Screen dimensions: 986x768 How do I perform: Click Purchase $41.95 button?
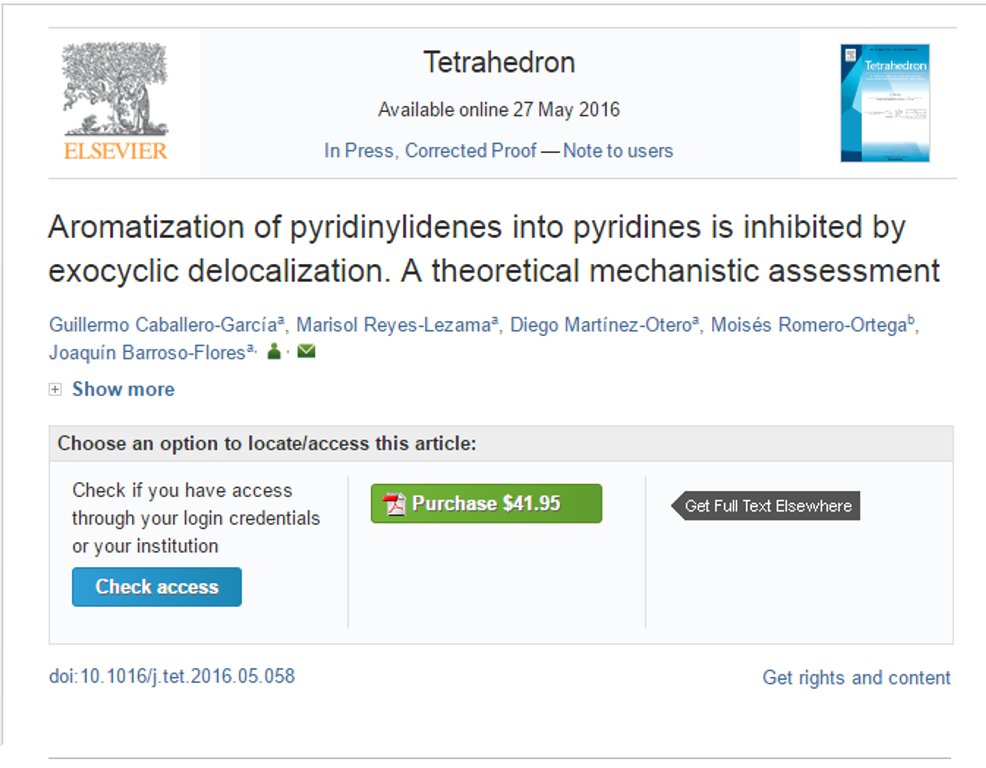click(x=486, y=503)
